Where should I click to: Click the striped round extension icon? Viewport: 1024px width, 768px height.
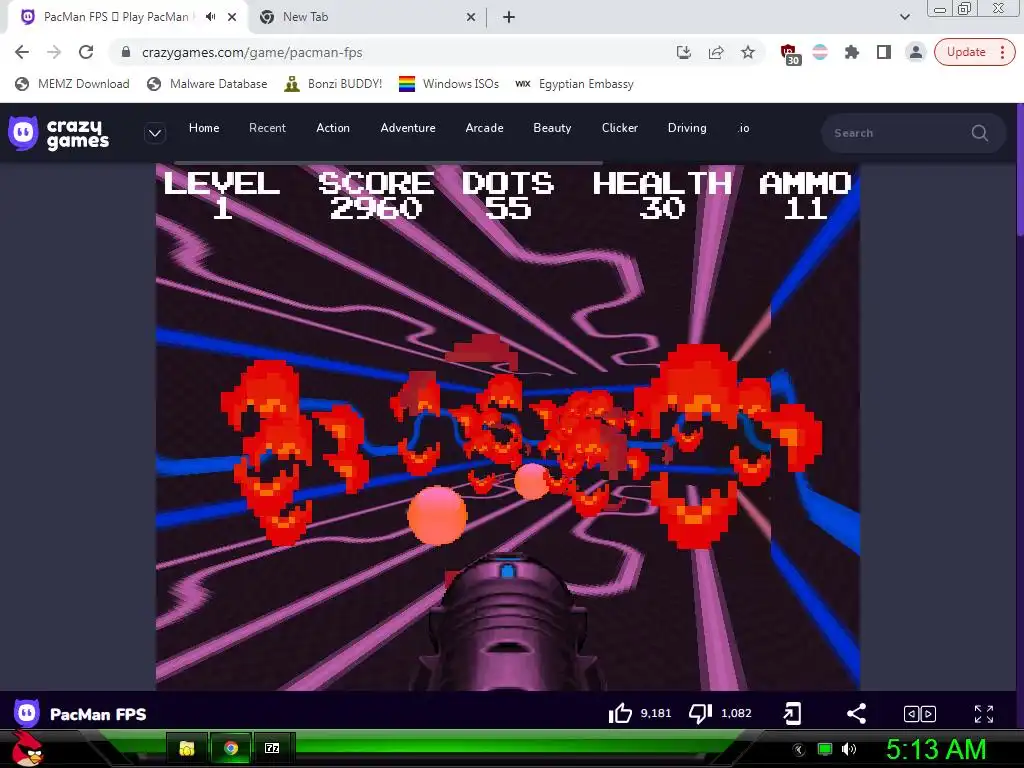coord(820,52)
